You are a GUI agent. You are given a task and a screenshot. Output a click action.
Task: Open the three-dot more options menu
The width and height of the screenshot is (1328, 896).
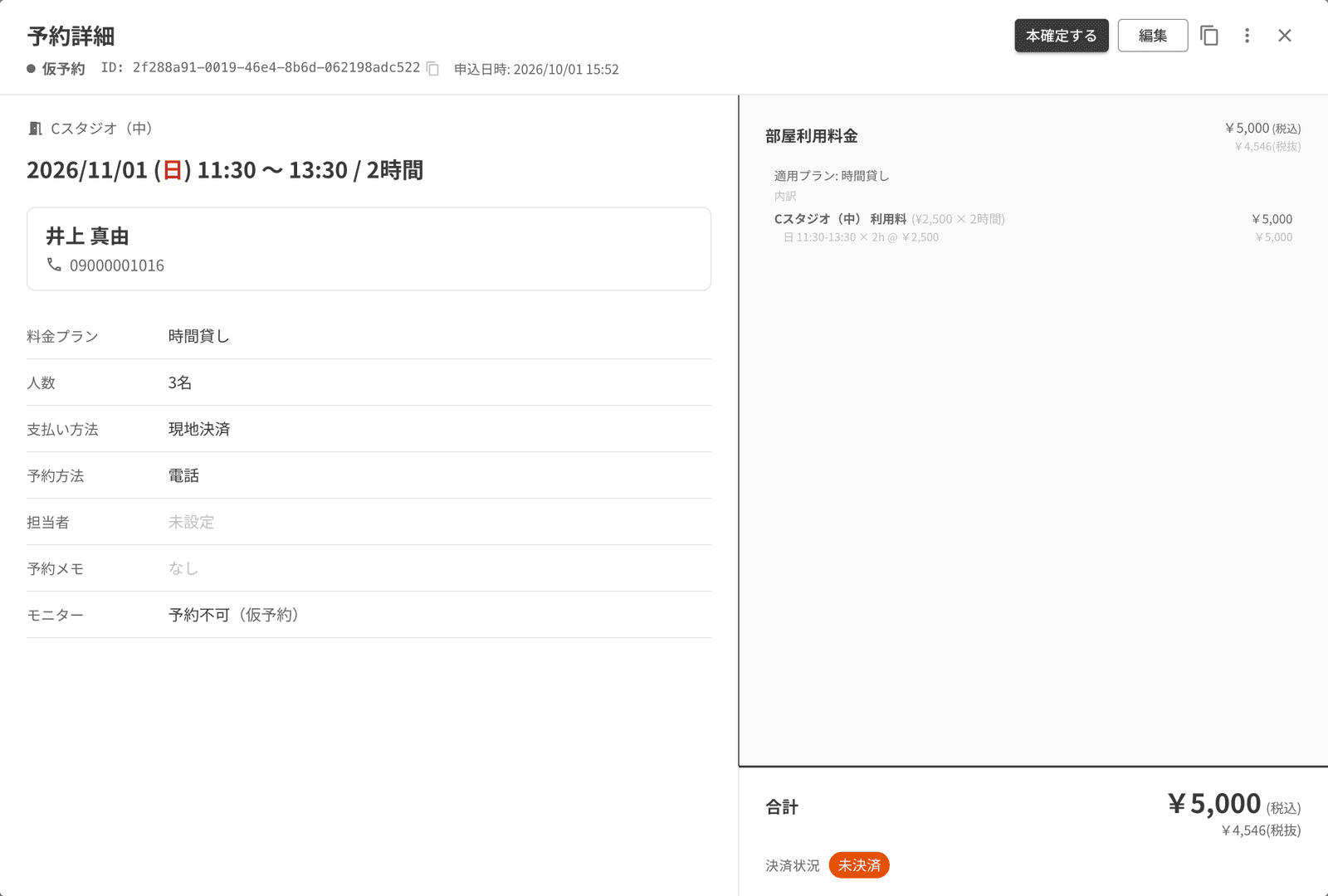1247,36
